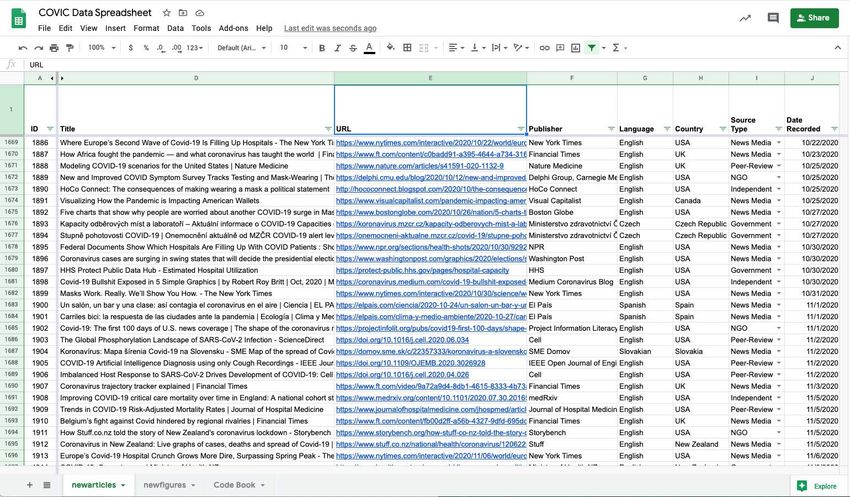
Task: Click the redo icon in toolbar
Action: 38,48
